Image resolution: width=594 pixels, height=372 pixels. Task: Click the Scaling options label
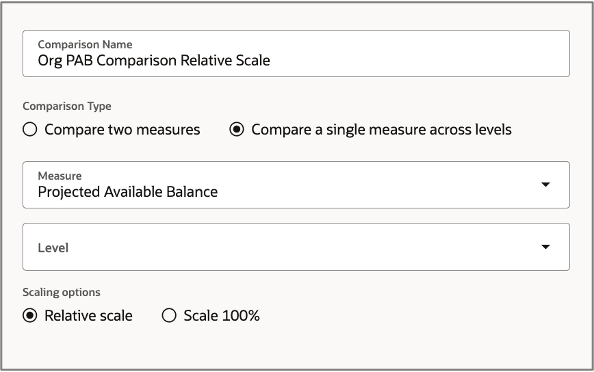(61, 292)
